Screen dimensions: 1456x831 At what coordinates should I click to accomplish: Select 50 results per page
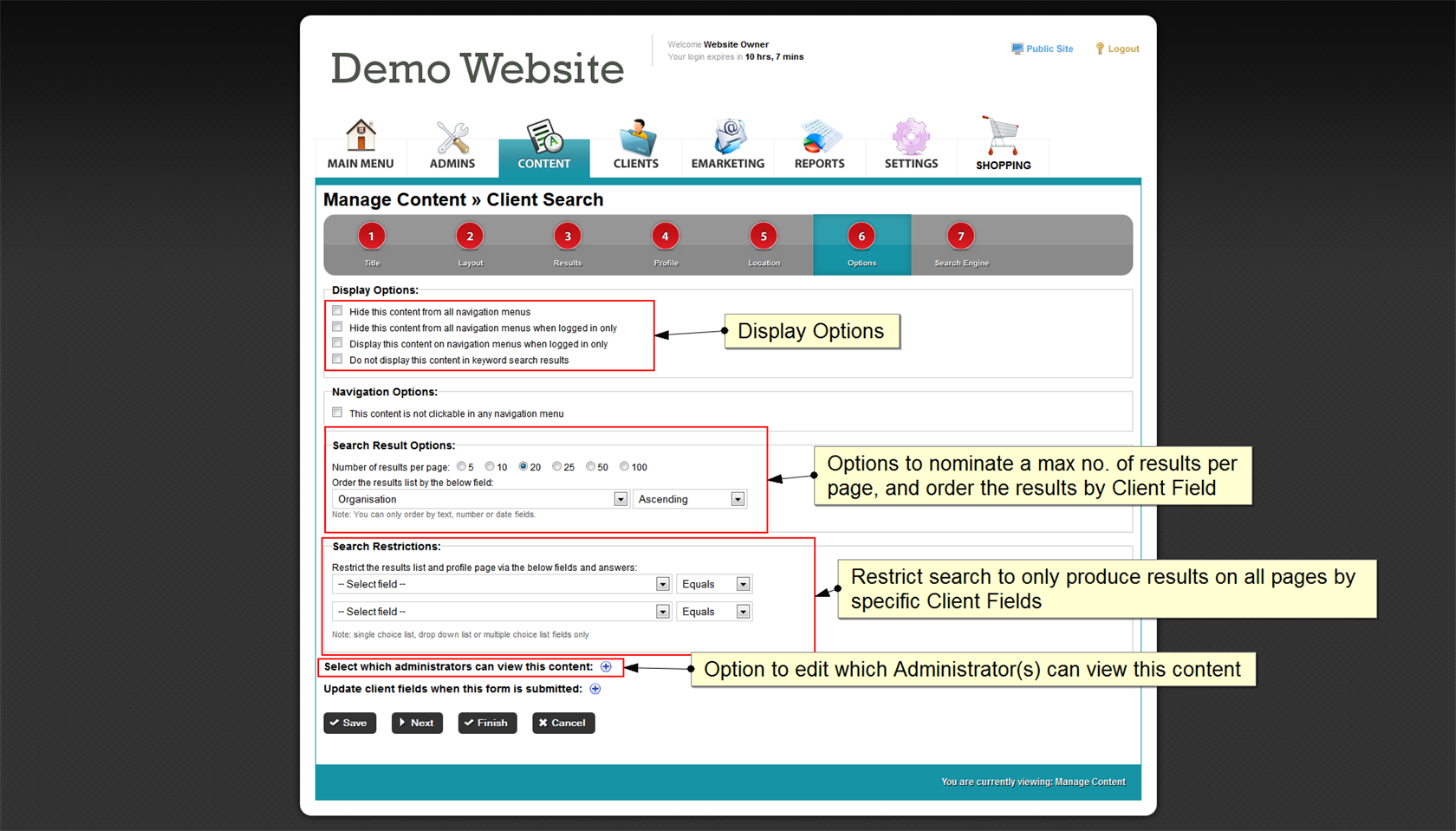(x=590, y=467)
